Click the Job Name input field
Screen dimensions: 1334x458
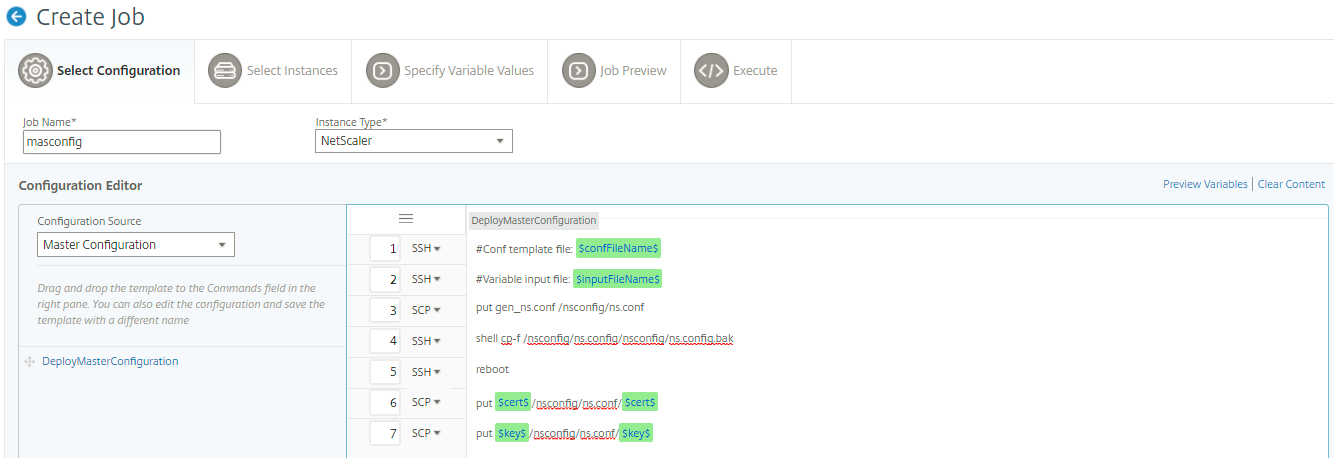(122, 142)
